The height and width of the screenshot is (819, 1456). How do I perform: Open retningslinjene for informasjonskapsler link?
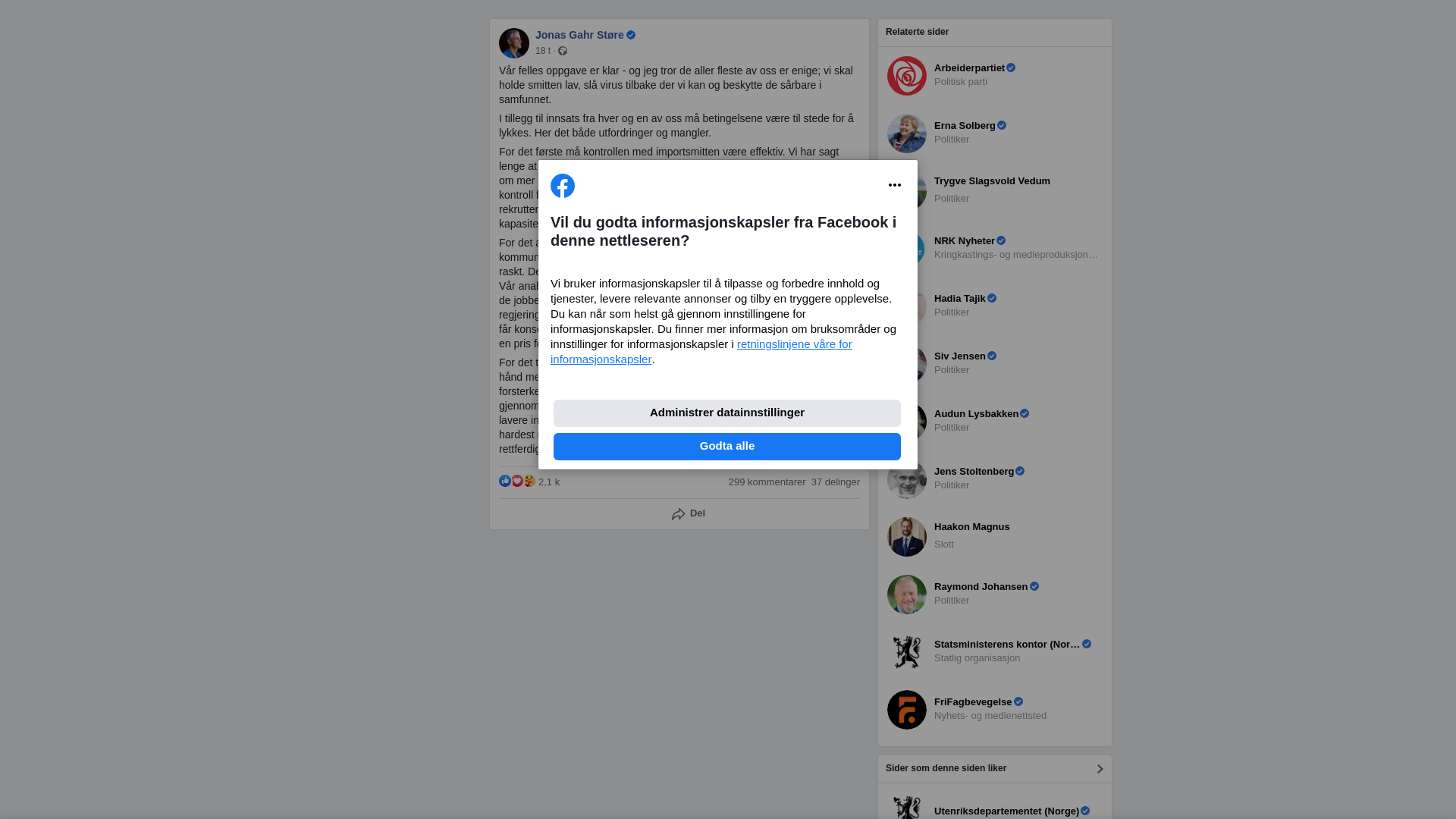[701, 352]
